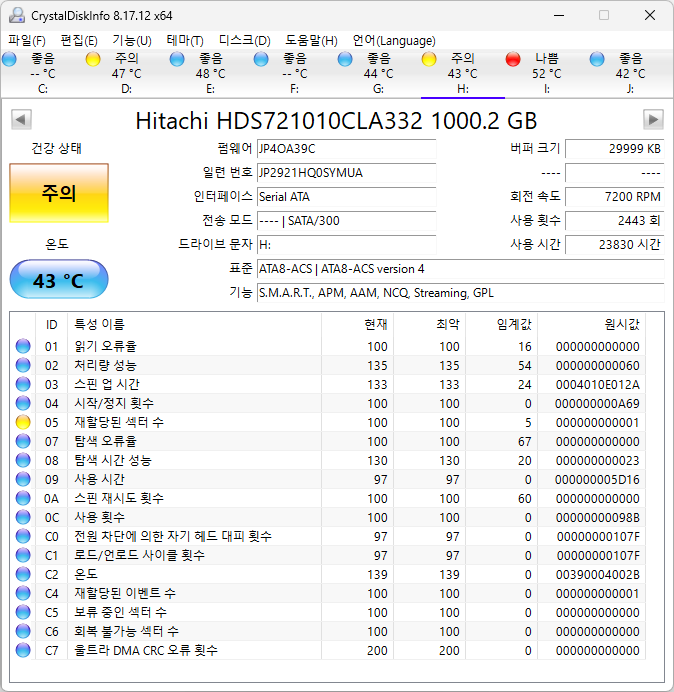Open the 도움말(H) menu
Viewport: 674px width, 692px height.
pyautogui.click(x=311, y=41)
